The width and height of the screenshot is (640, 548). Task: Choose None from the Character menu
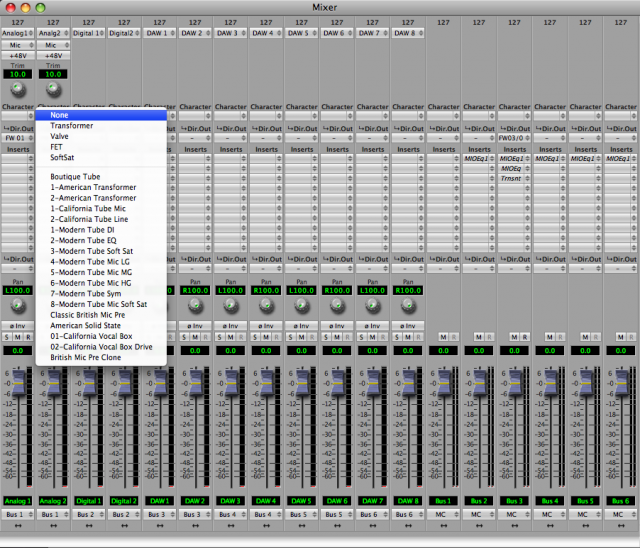(x=101, y=115)
